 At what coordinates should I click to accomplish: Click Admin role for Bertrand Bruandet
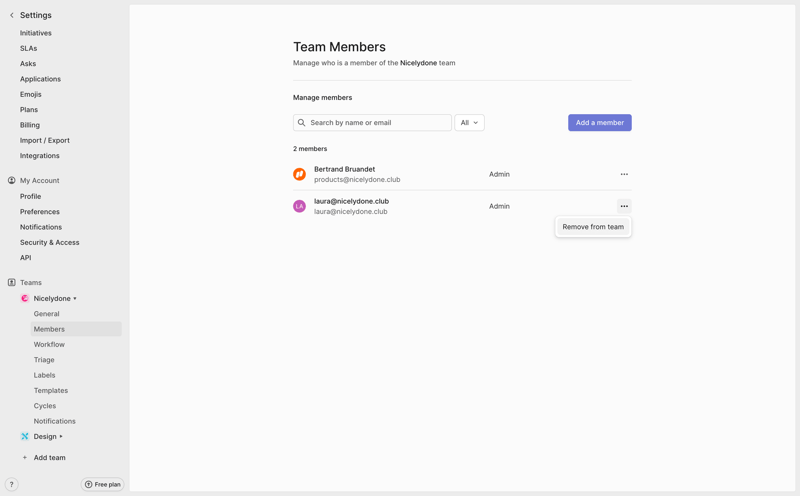(499, 174)
